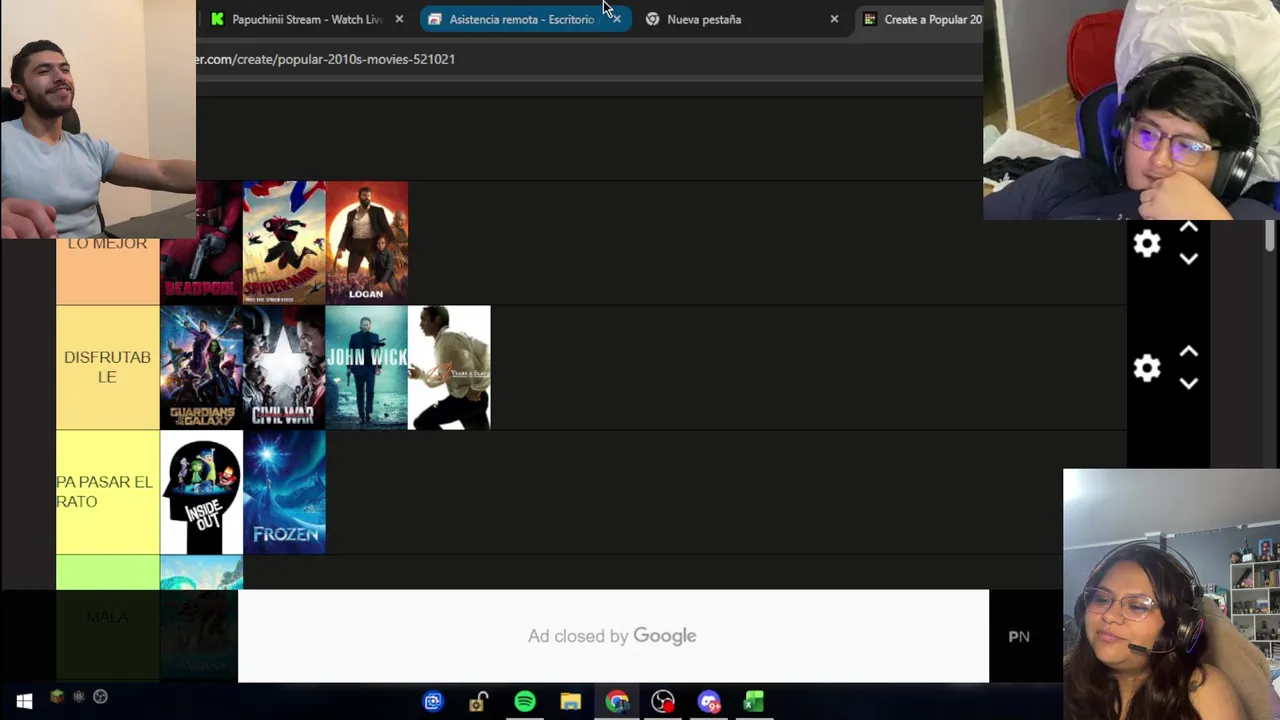The width and height of the screenshot is (1280, 720).
Task: Open Discord from the taskbar
Action: pos(709,702)
